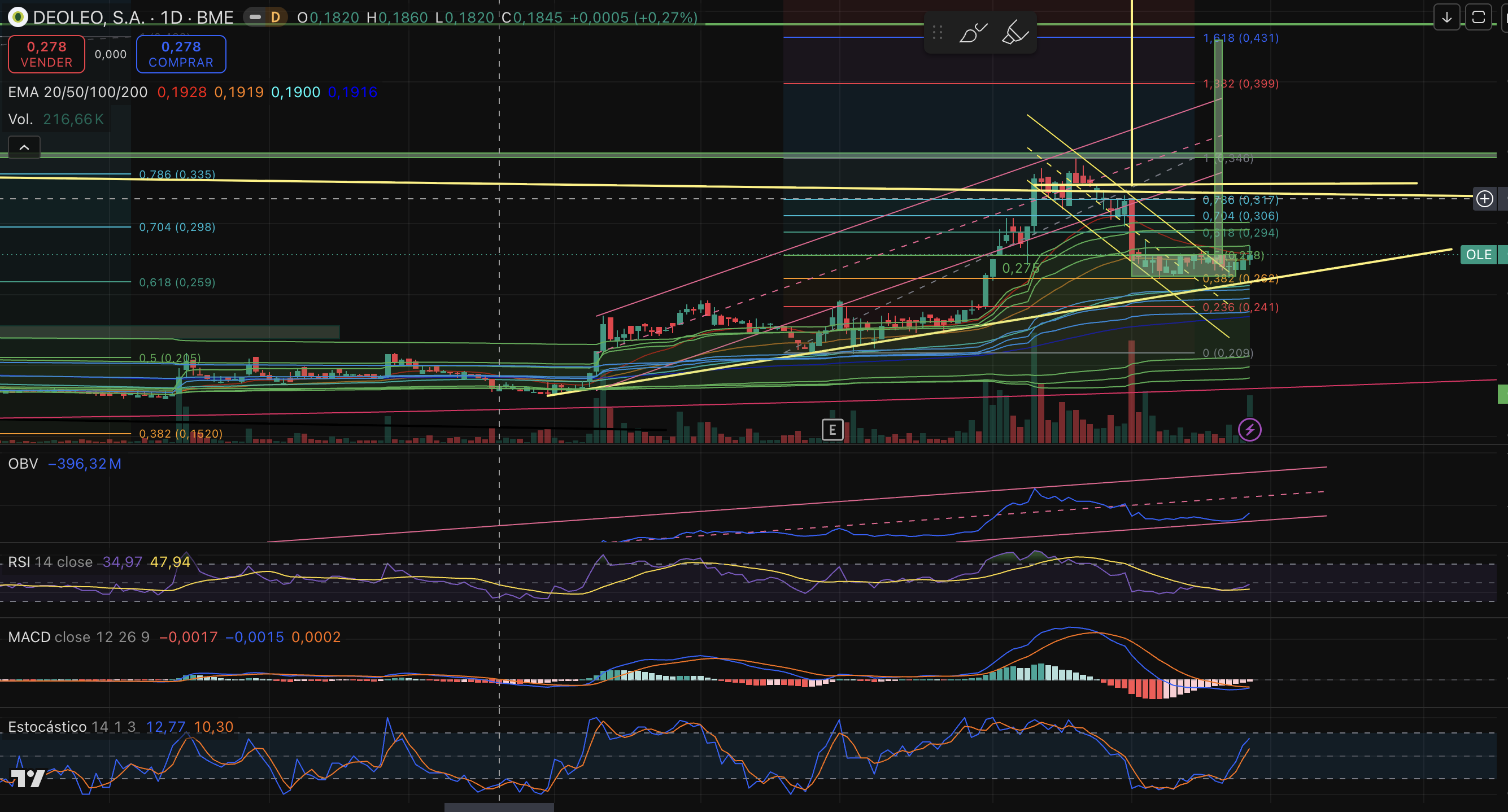Click the stochastic value 12,77

click(x=165, y=727)
